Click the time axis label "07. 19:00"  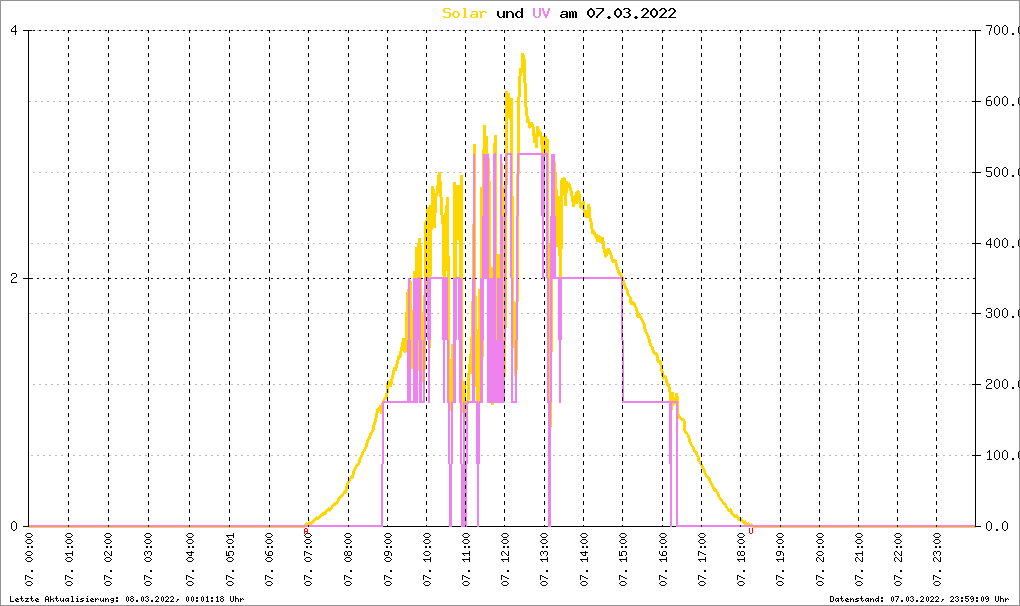point(780,559)
